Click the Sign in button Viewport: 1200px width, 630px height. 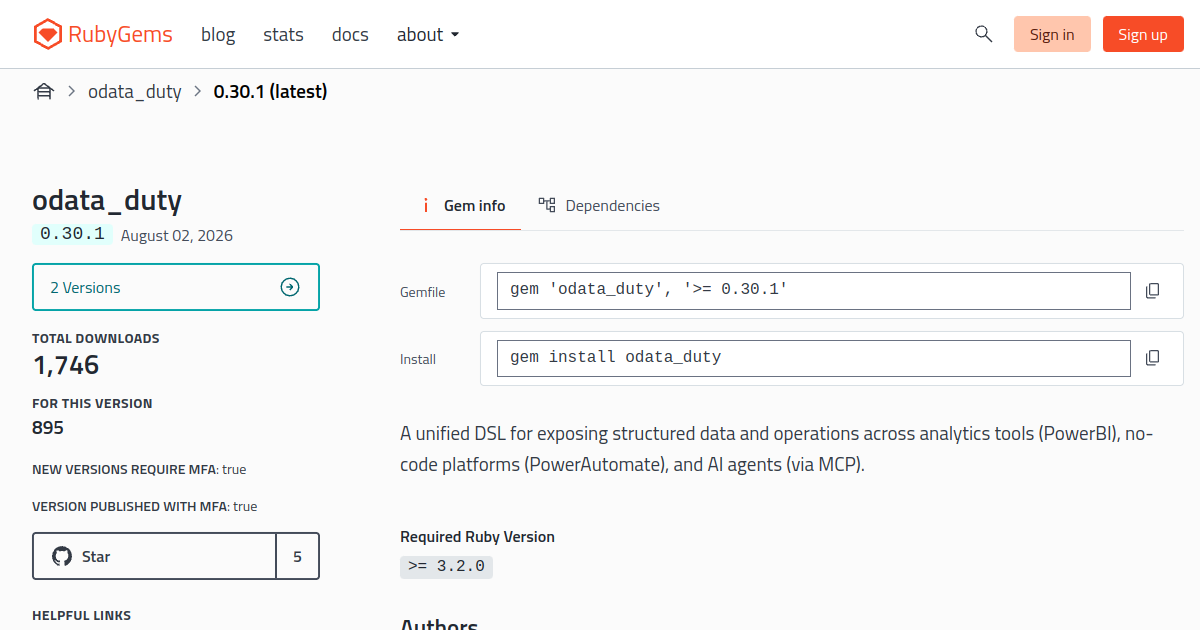coord(1052,34)
